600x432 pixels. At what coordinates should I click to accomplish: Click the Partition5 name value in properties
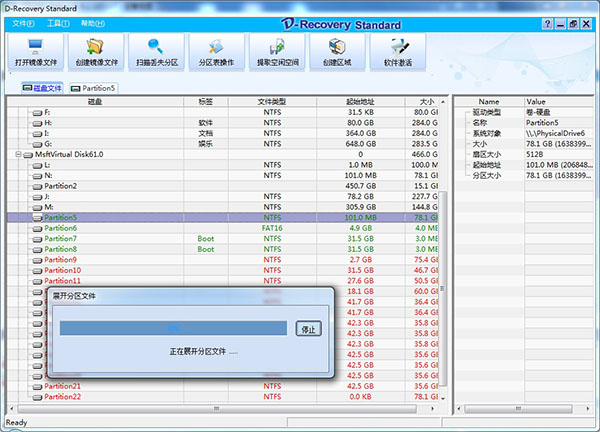[542, 123]
